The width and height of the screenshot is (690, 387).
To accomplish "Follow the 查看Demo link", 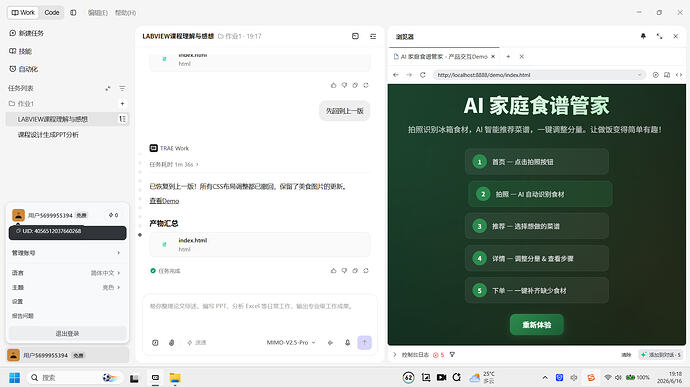I will coord(164,201).
